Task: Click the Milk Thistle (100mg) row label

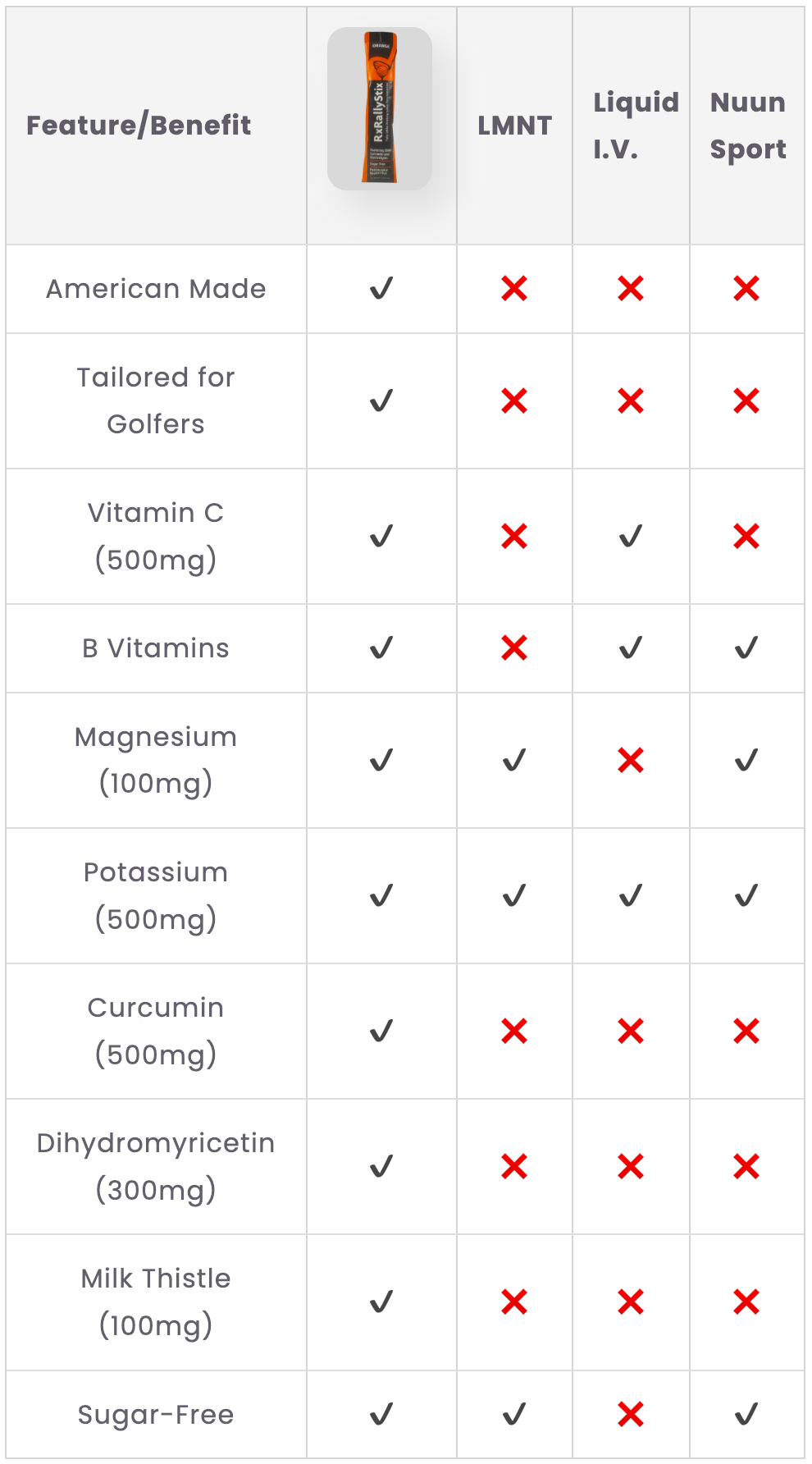Action: [156, 1302]
